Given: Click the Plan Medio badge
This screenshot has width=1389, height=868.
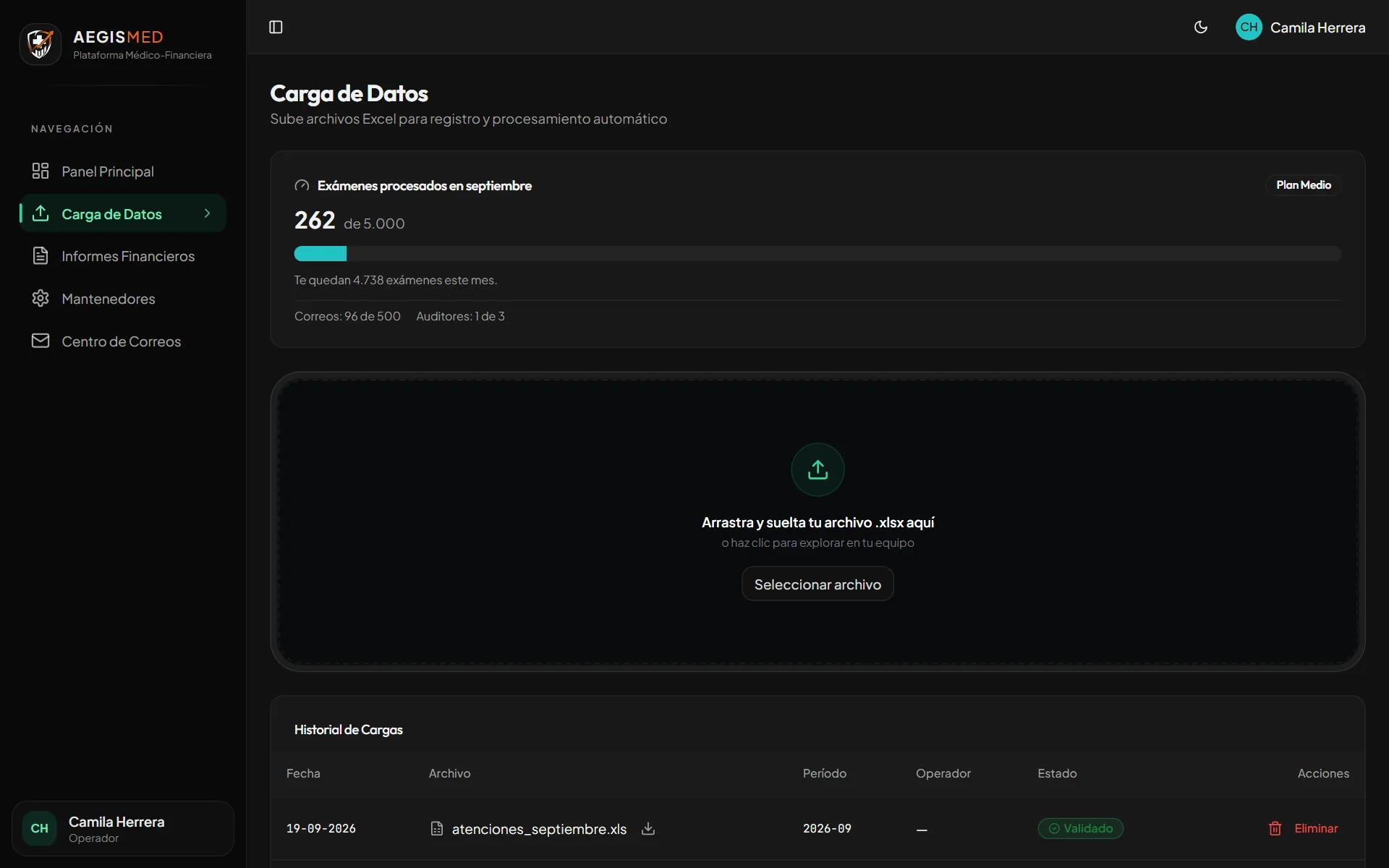Looking at the screenshot, I should click(x=1304, y=185).
